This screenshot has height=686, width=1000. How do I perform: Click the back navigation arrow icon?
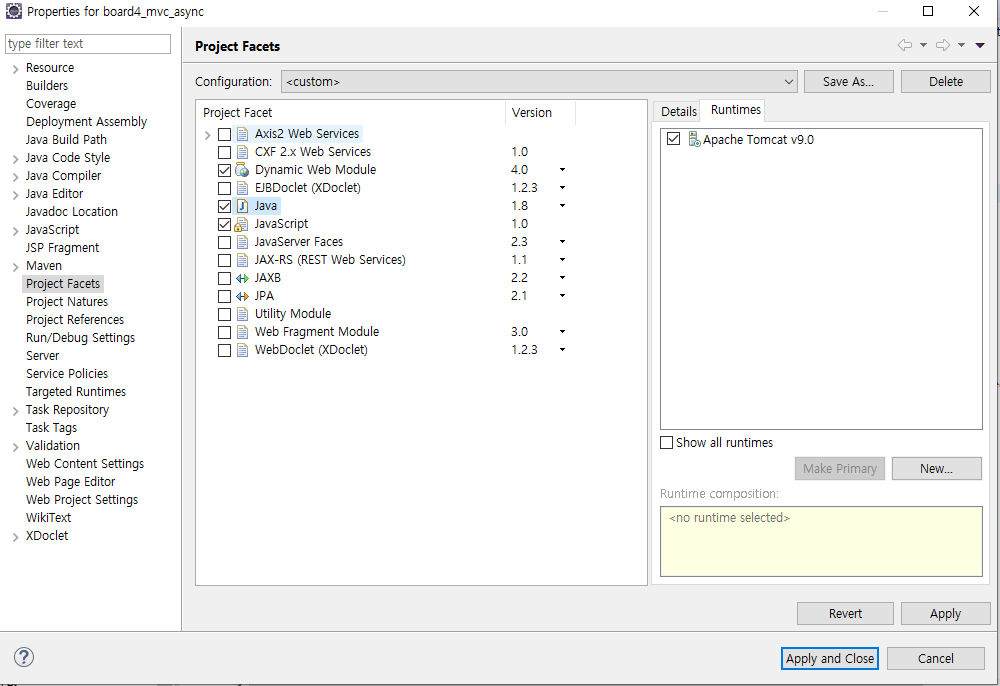[x=904, y=45]
